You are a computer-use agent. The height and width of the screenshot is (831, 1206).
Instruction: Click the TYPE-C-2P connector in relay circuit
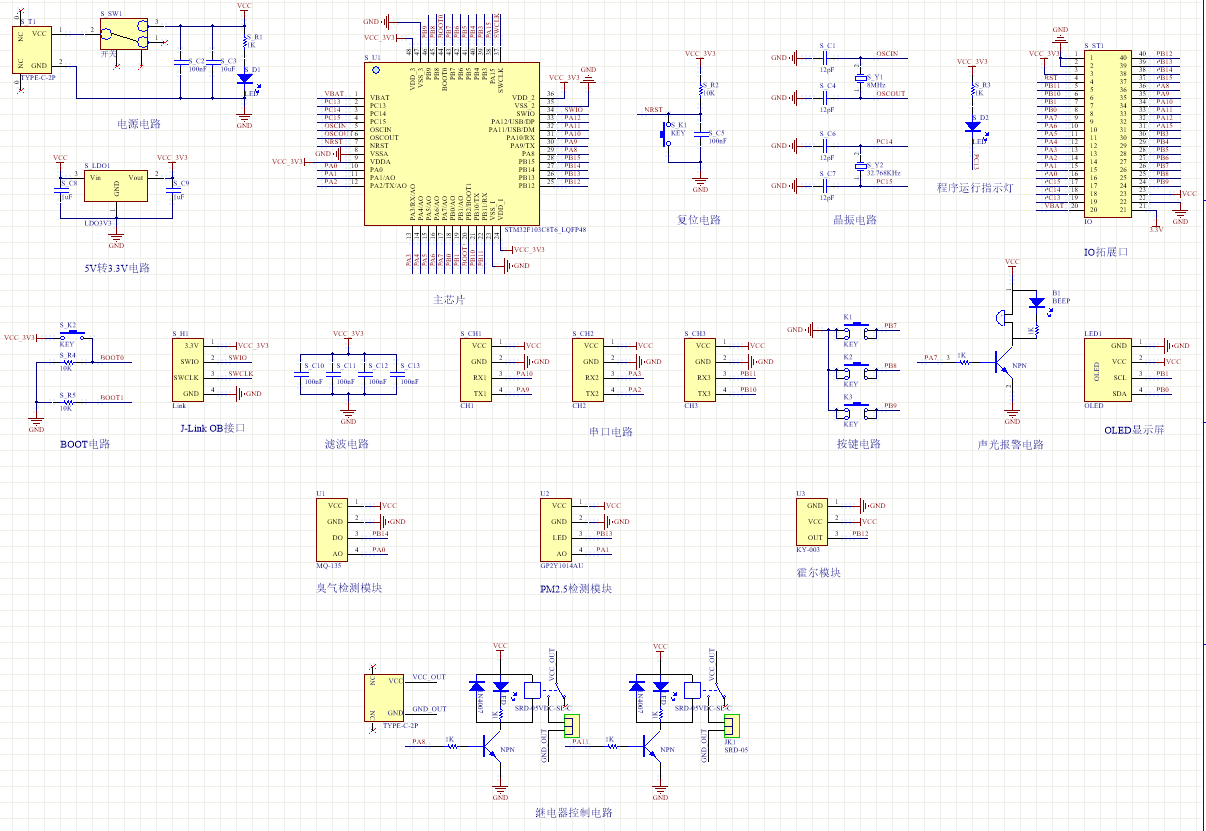tap(386, 697)
